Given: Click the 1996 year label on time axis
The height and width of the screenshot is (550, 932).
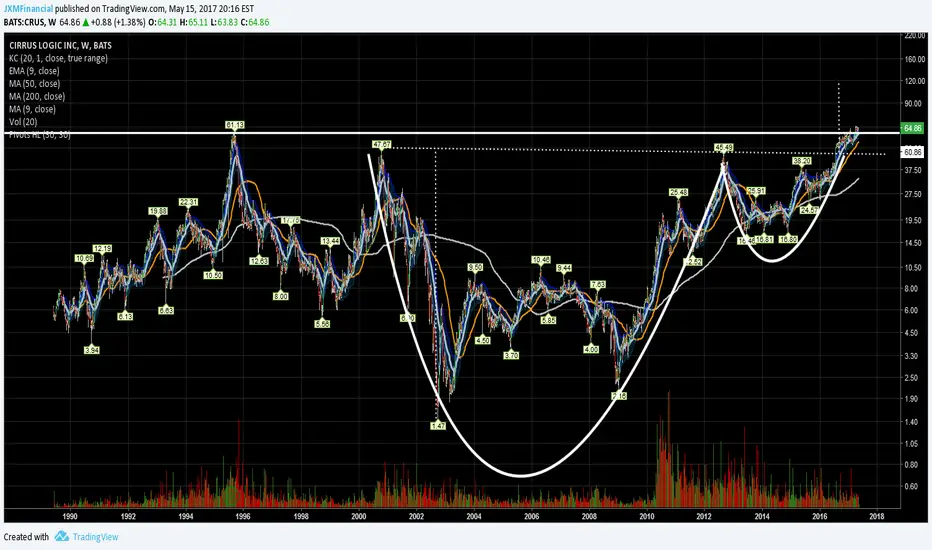Looking at the screenshot, I should [x=243, y=516].
